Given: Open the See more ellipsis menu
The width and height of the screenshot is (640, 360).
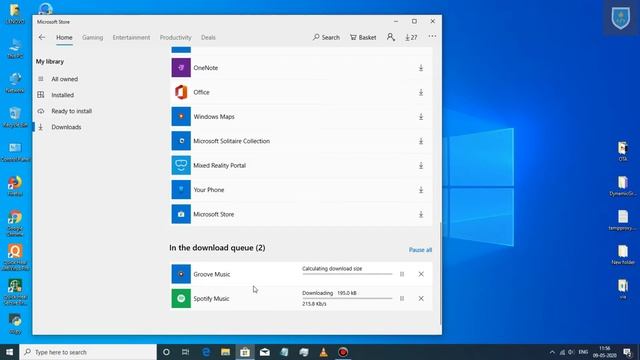Looking at the screenshot, I should coord(432,36).
